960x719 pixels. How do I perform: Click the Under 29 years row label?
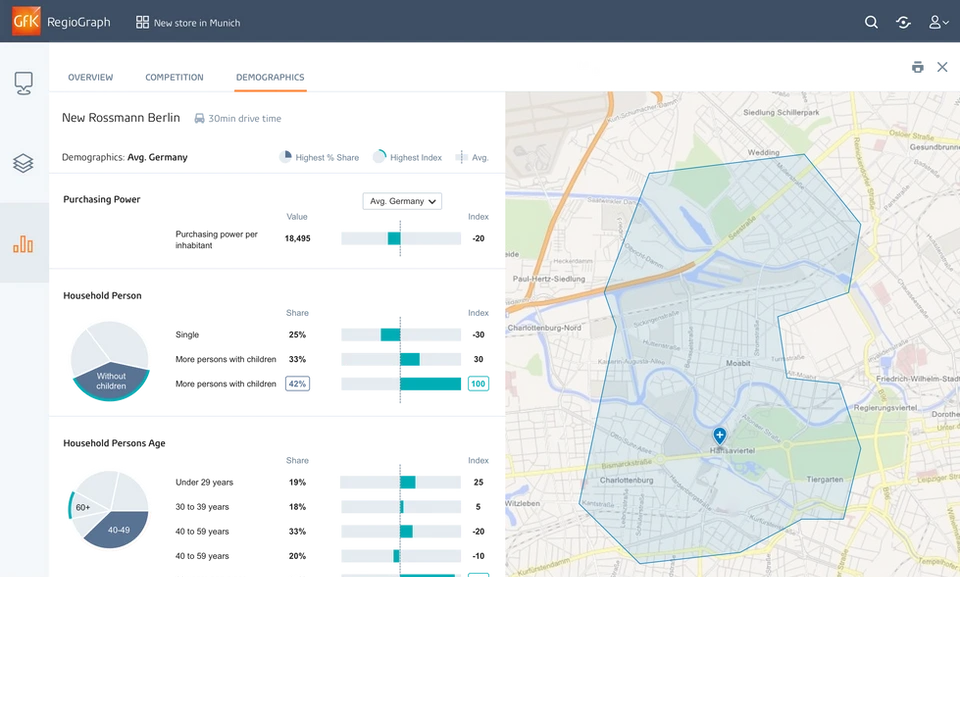click(x=204, y=483)
